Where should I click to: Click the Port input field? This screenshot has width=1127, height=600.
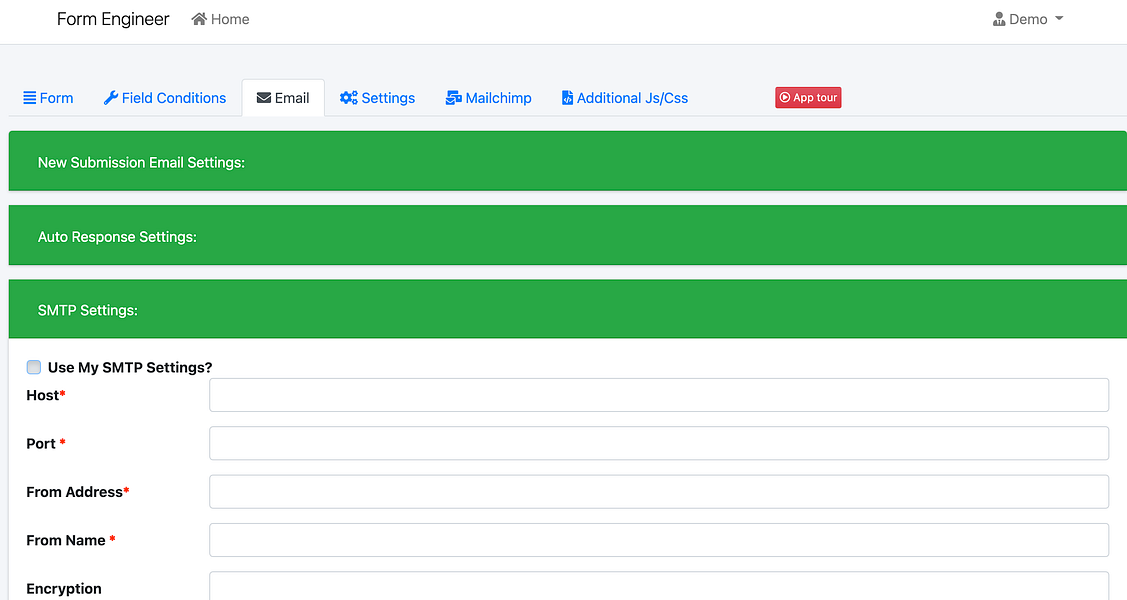658,443
